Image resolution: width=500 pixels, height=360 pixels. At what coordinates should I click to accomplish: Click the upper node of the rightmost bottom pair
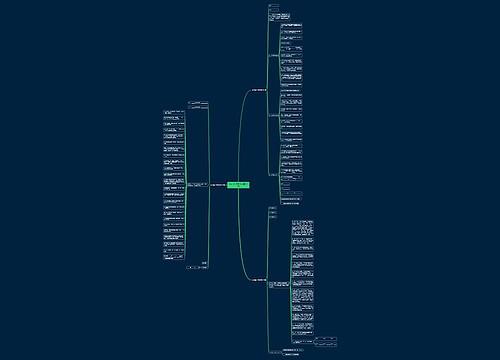tap(326, 339)
